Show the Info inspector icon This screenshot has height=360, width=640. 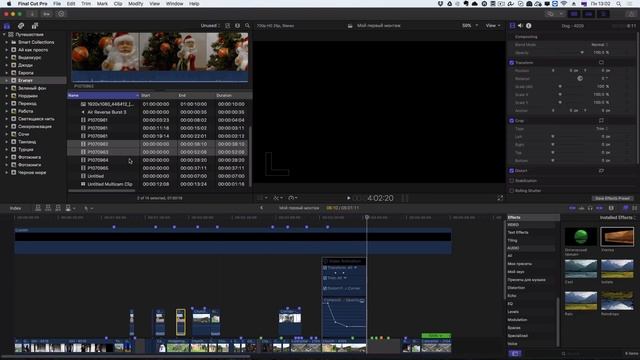click(529, 26)
